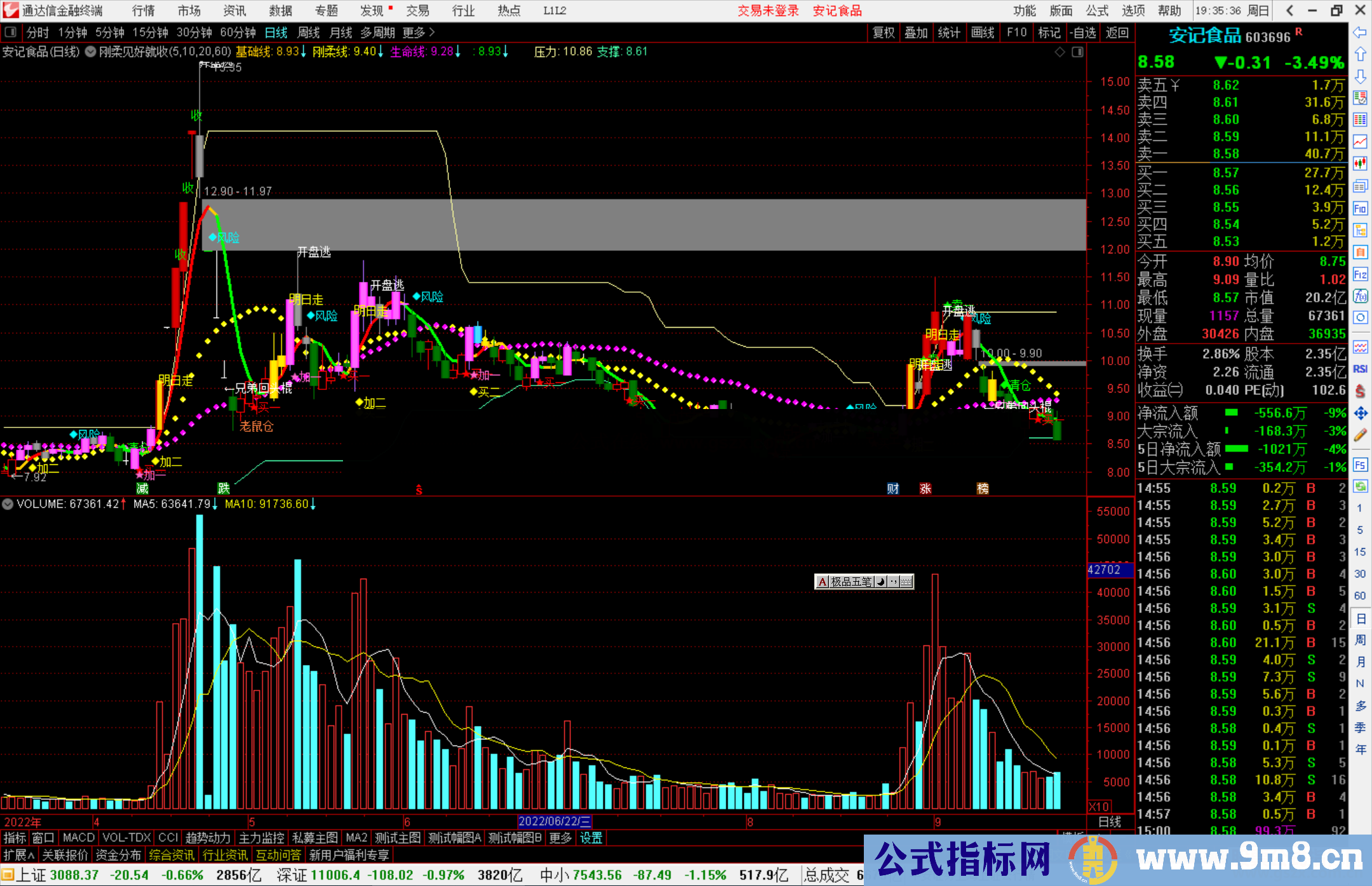1372x886 pixels.
Task: Open the f(x) formula manager icon
Action: pyautogui.click(x=1360, y=297)
